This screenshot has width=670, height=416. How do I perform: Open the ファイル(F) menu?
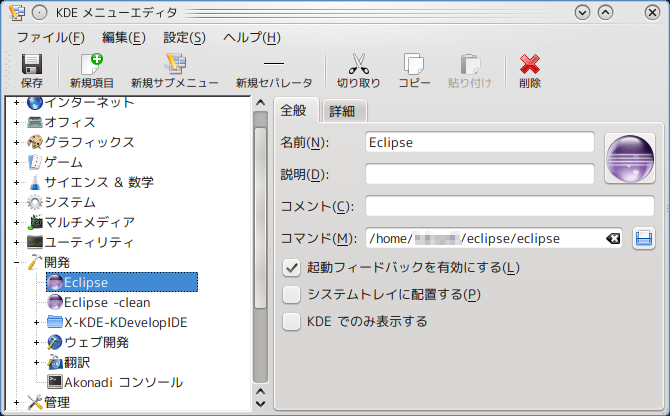50,38
